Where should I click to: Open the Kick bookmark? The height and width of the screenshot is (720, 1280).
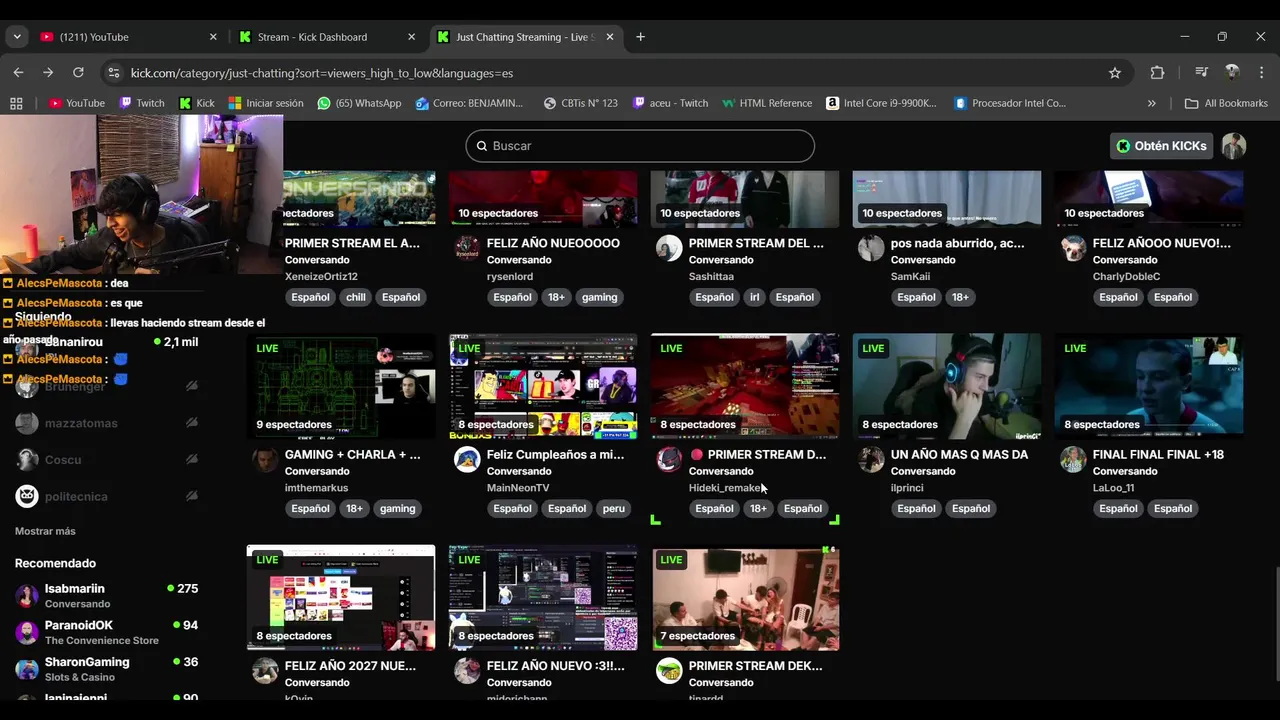coord(197,103)
